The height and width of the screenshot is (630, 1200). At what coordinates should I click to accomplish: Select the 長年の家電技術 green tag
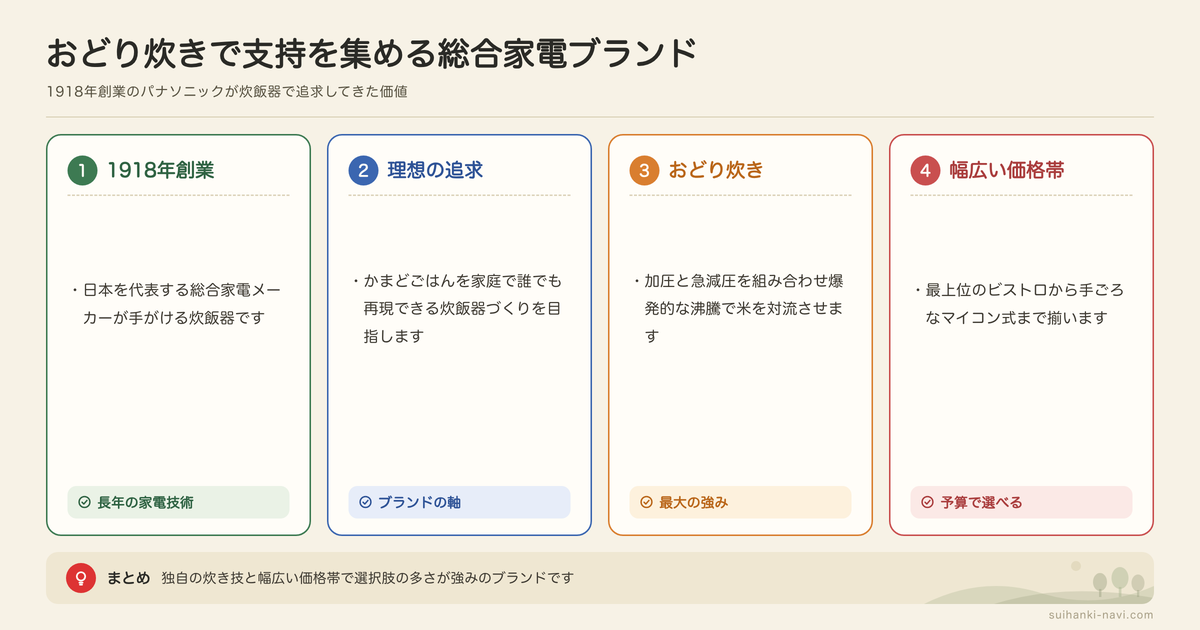(x=178, y=502)
